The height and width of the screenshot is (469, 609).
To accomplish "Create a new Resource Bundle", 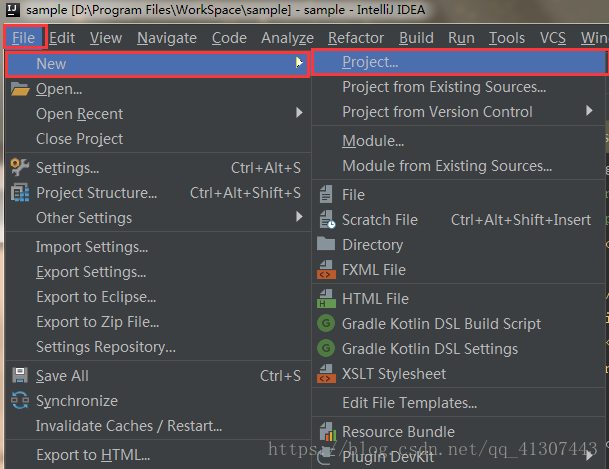I will click(459, 431).
